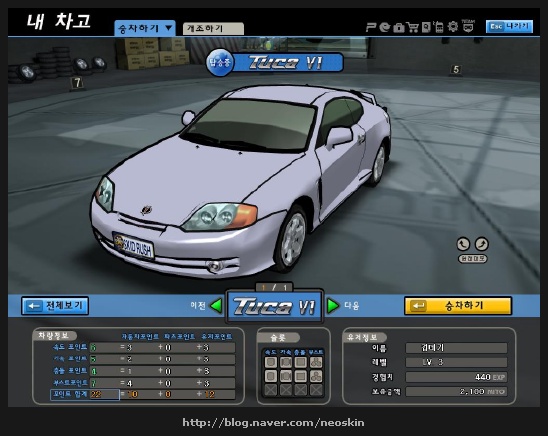Click the 전체보기 view-all button
548x436 pixels.
point(55,306)
